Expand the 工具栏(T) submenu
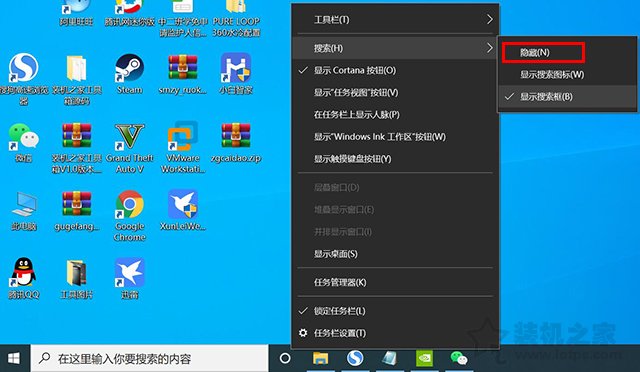The height and width of the screenshot is (372, 640). [395, 19]
